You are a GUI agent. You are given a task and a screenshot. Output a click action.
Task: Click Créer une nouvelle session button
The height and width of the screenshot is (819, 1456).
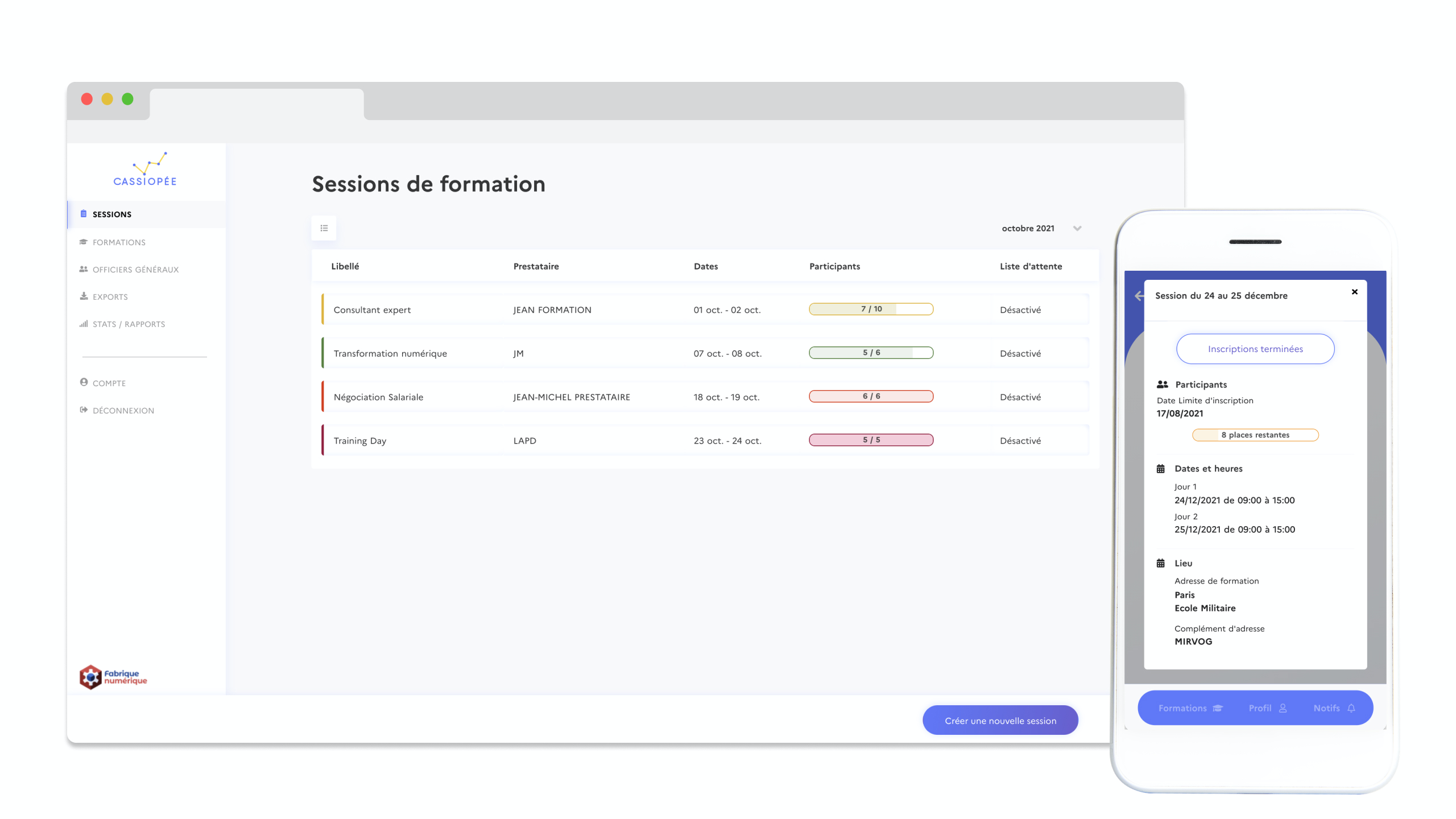(1000, 721)
